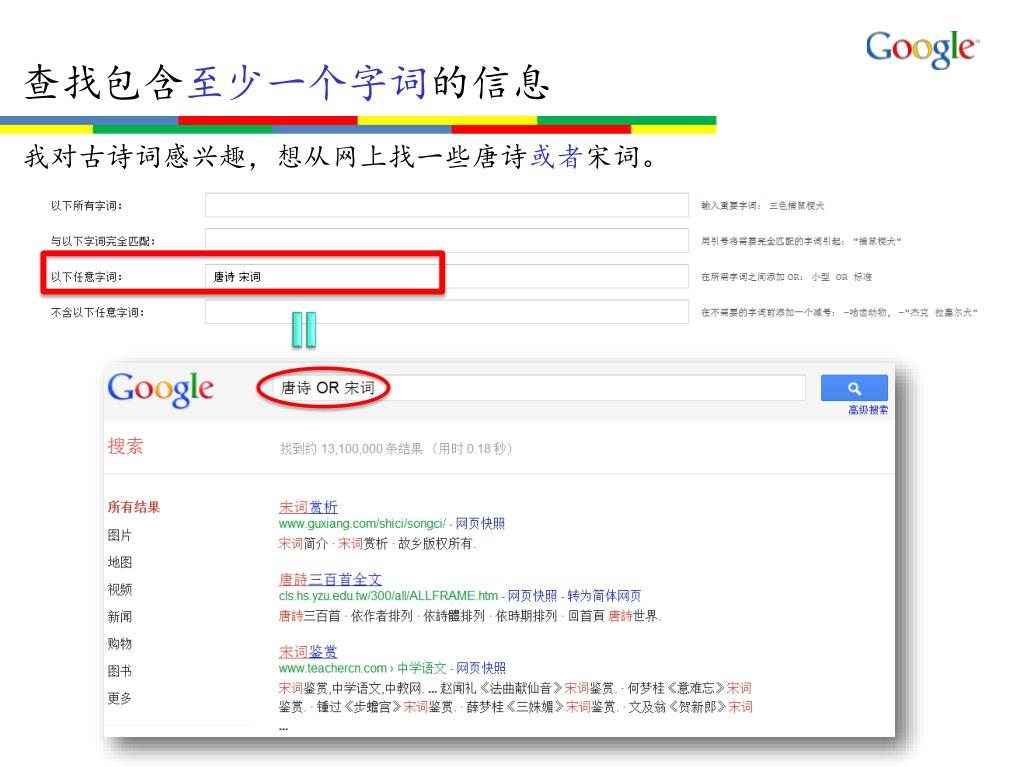Select 视频 in the sidebar

click(x=119, y=590)
